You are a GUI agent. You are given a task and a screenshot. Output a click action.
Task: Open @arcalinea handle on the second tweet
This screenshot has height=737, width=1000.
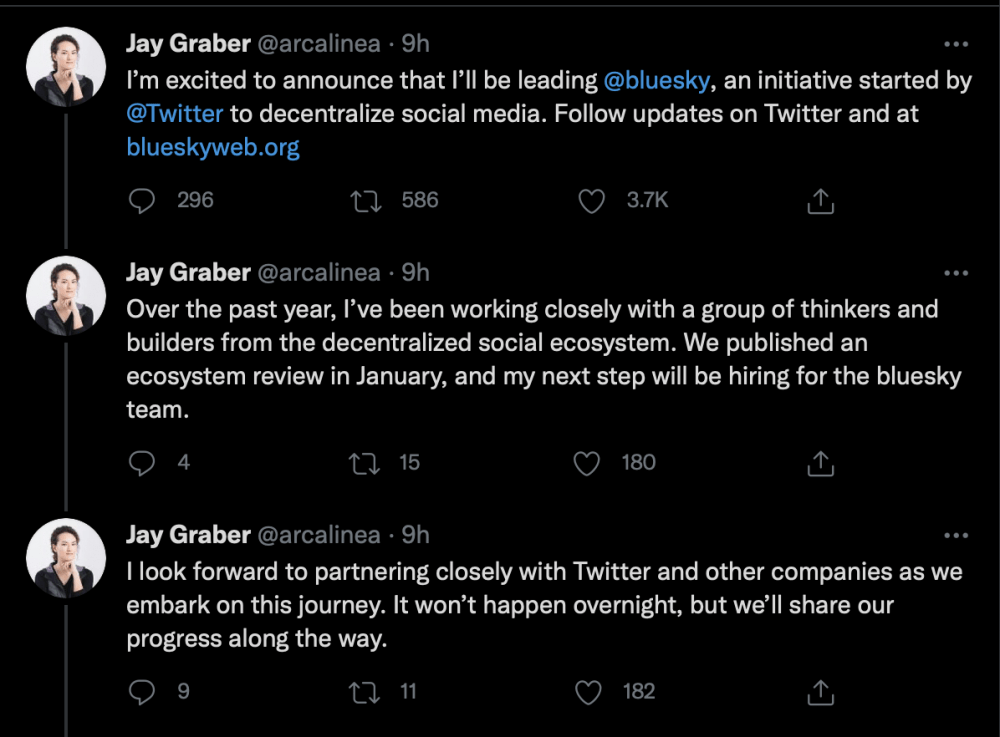(319, 273)
